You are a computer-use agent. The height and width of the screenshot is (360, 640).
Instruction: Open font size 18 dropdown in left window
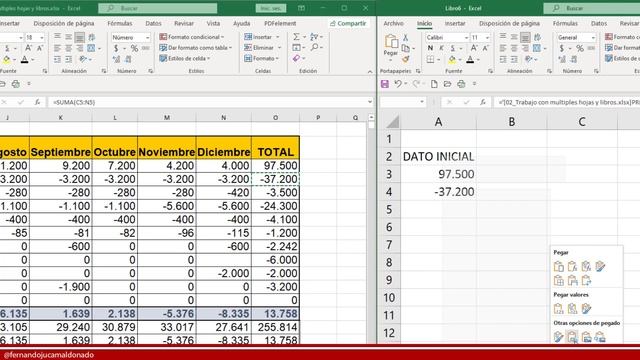tap(42, 38)
